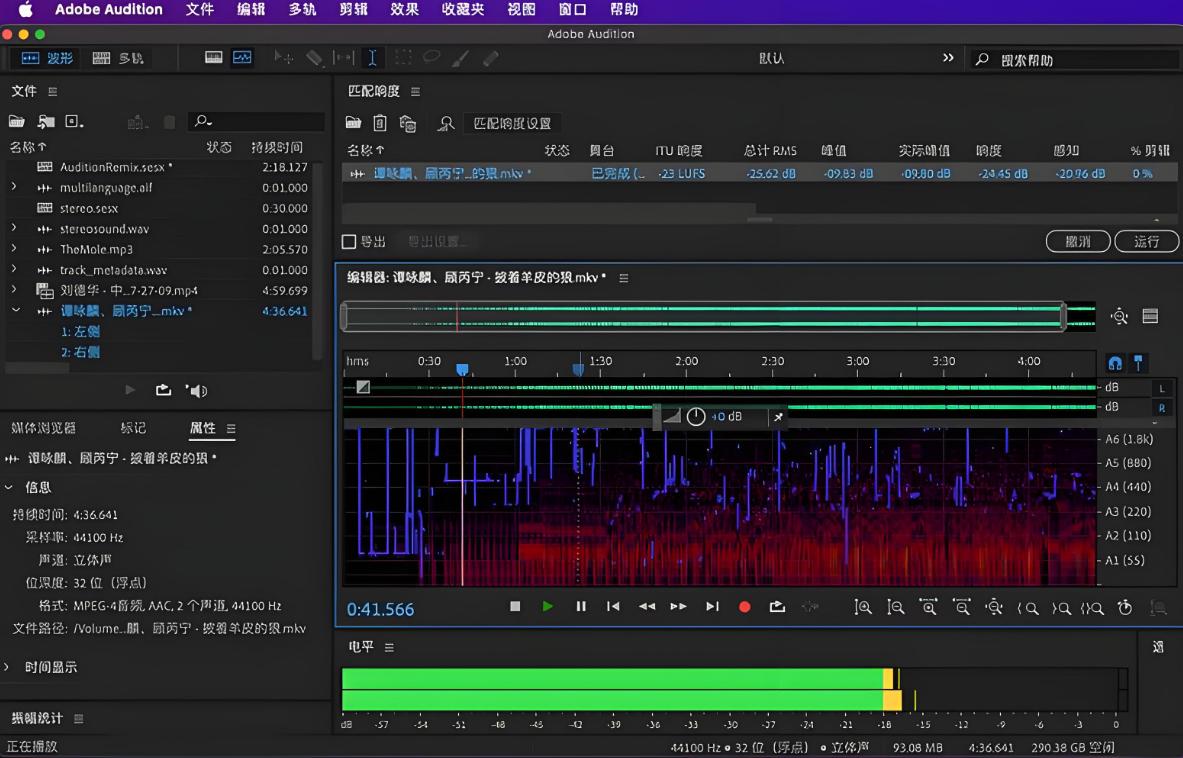
Task: Click the Pause button
Action: coord(580,607)
